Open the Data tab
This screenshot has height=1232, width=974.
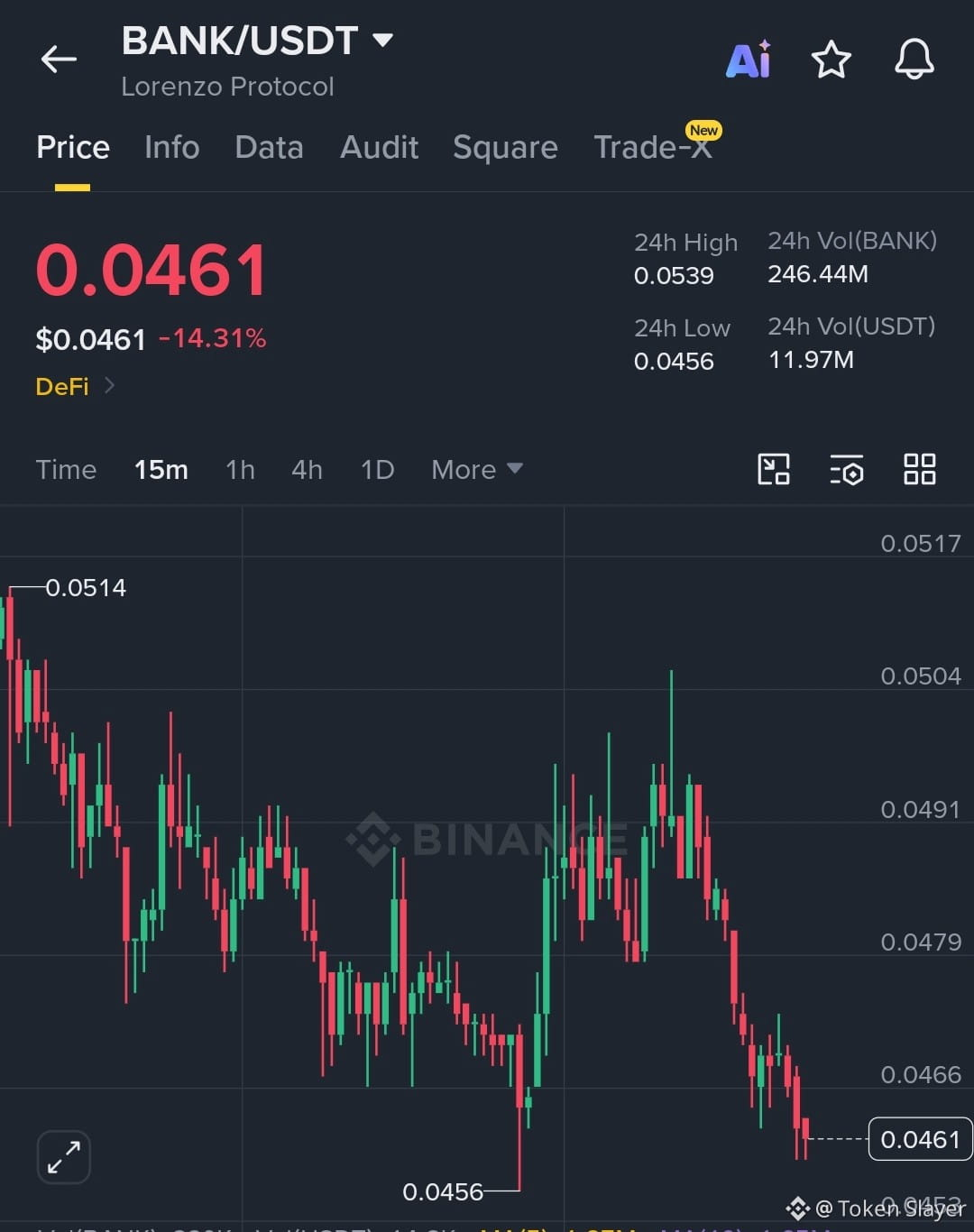269,147
